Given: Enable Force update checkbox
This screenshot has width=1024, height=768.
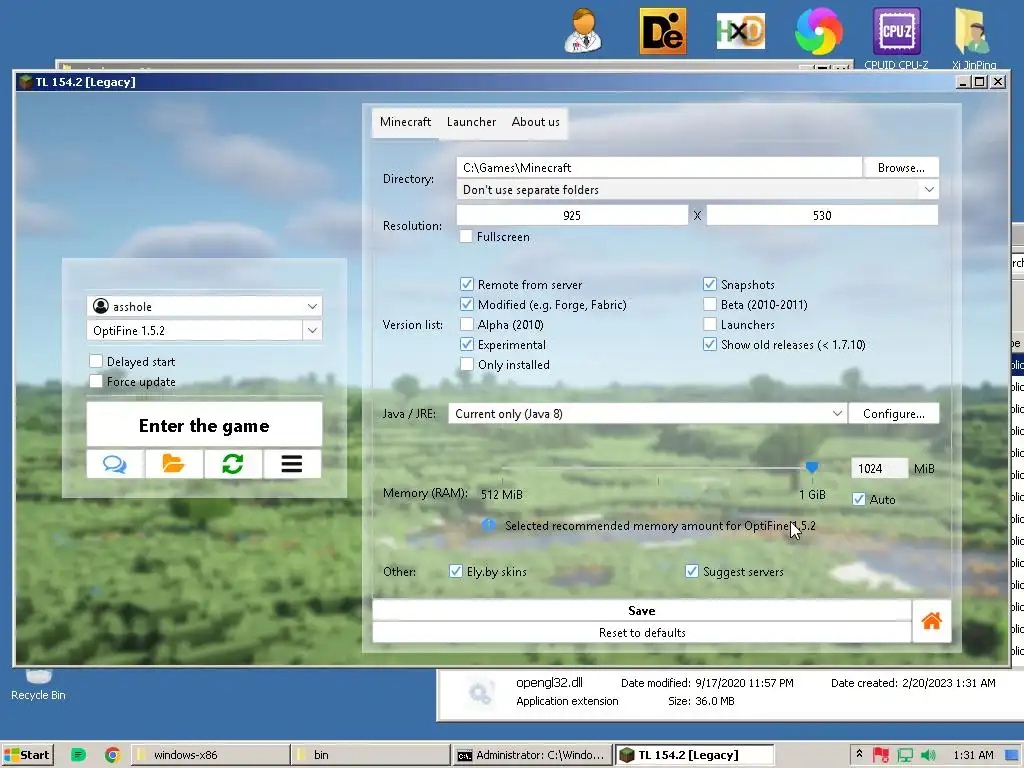Looking at the screenshot, I should (x=96, y=381).
